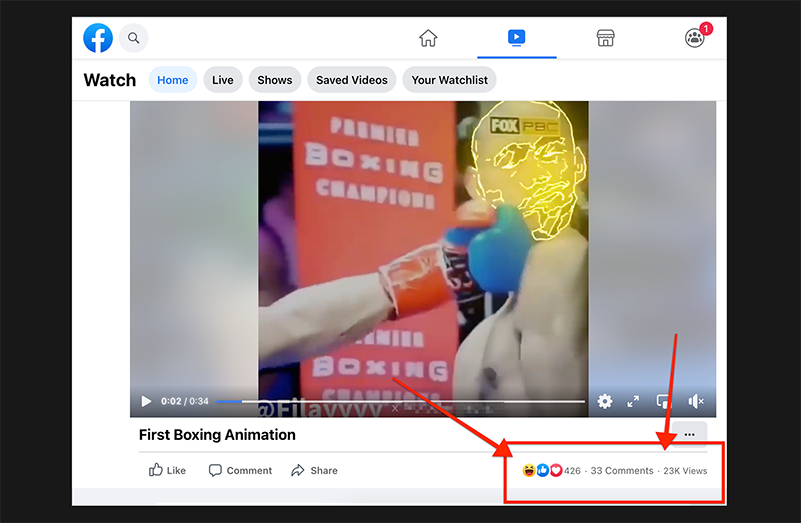This screenshot has height=523, width=801.
Task: Open the three-dots video options menu
Action: pos(689,435)
